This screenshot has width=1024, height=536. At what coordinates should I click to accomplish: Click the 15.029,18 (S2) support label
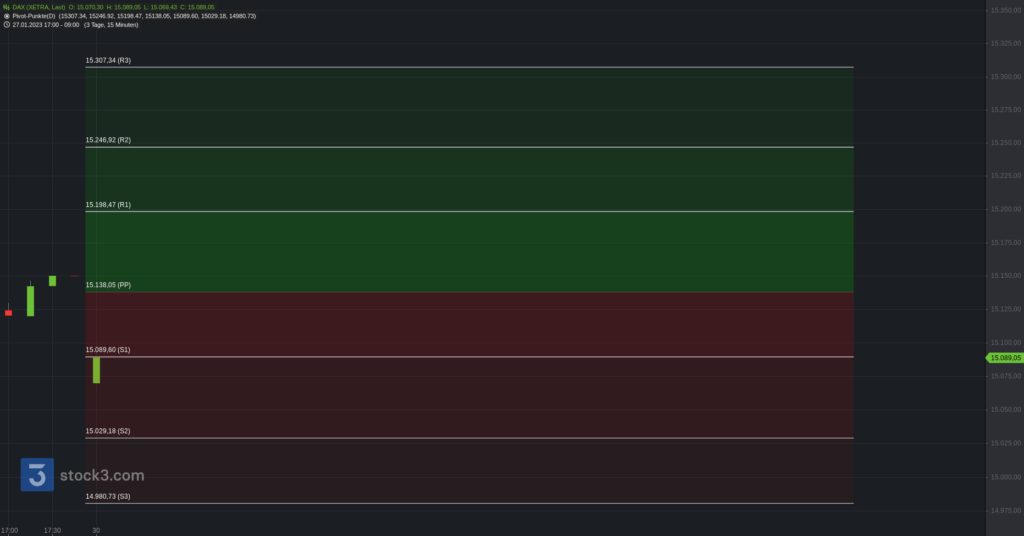[108, 431]
